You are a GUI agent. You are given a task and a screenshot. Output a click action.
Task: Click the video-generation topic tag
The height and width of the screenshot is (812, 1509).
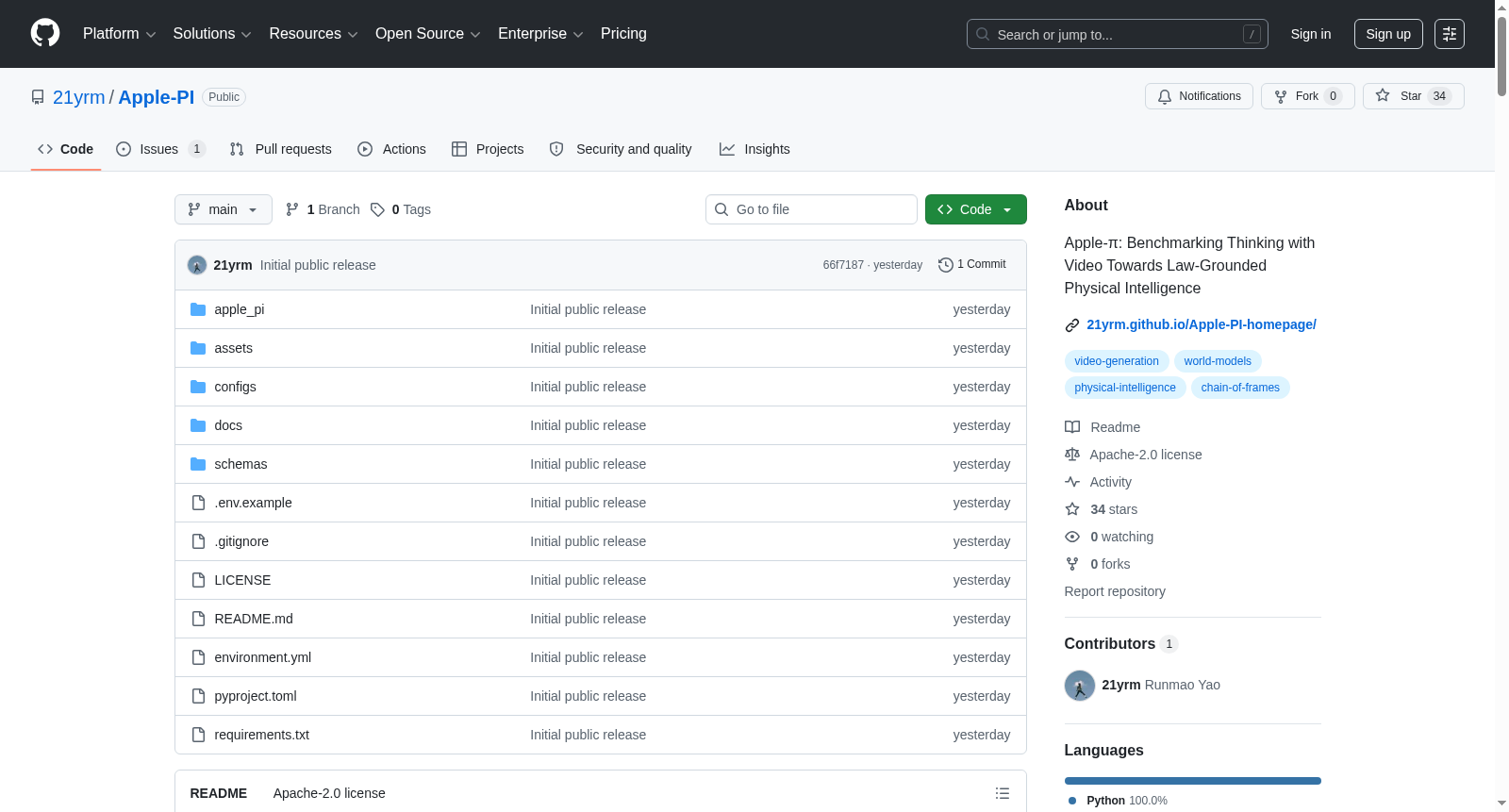(1117, 361)
